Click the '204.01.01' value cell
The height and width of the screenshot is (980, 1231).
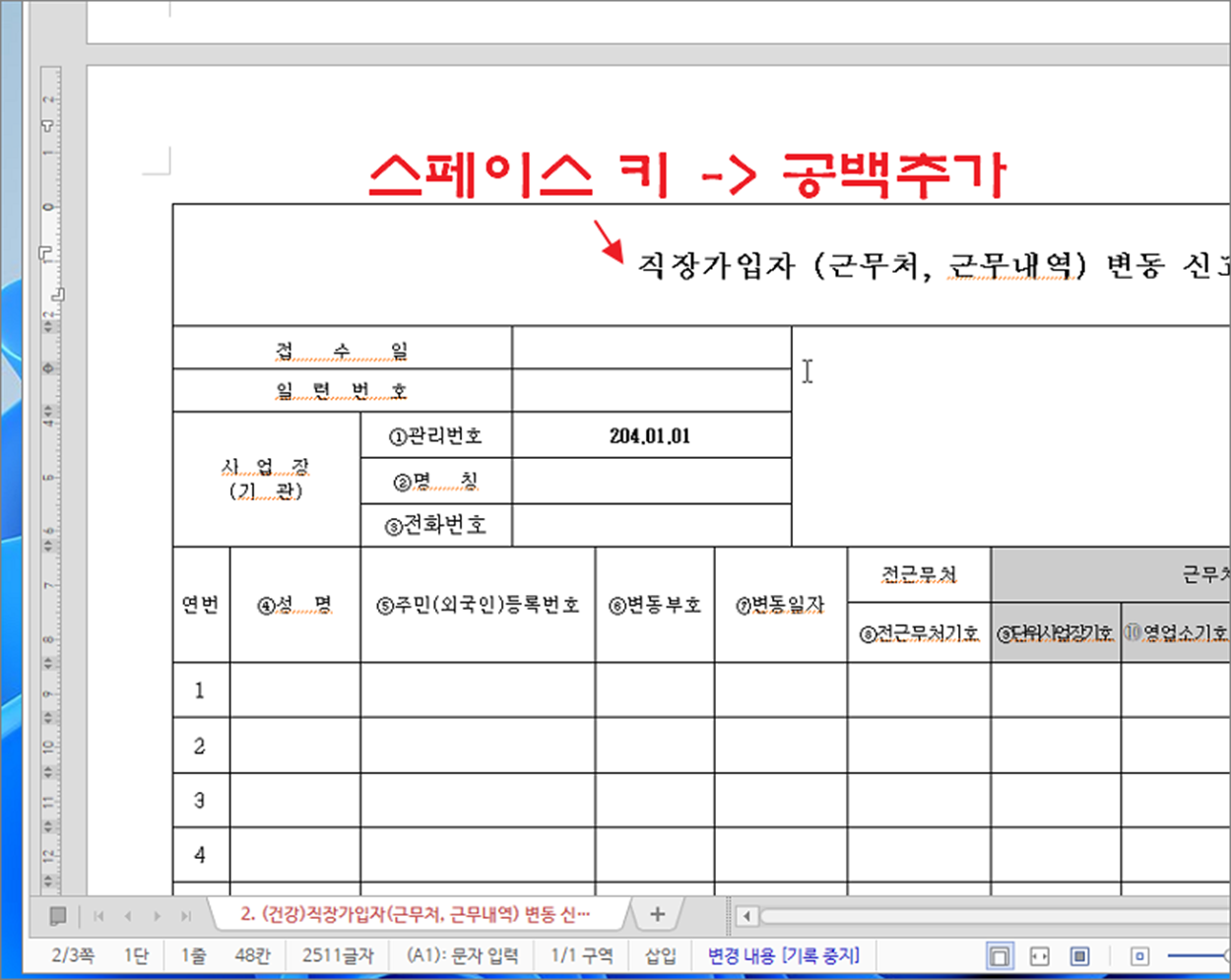652,435
